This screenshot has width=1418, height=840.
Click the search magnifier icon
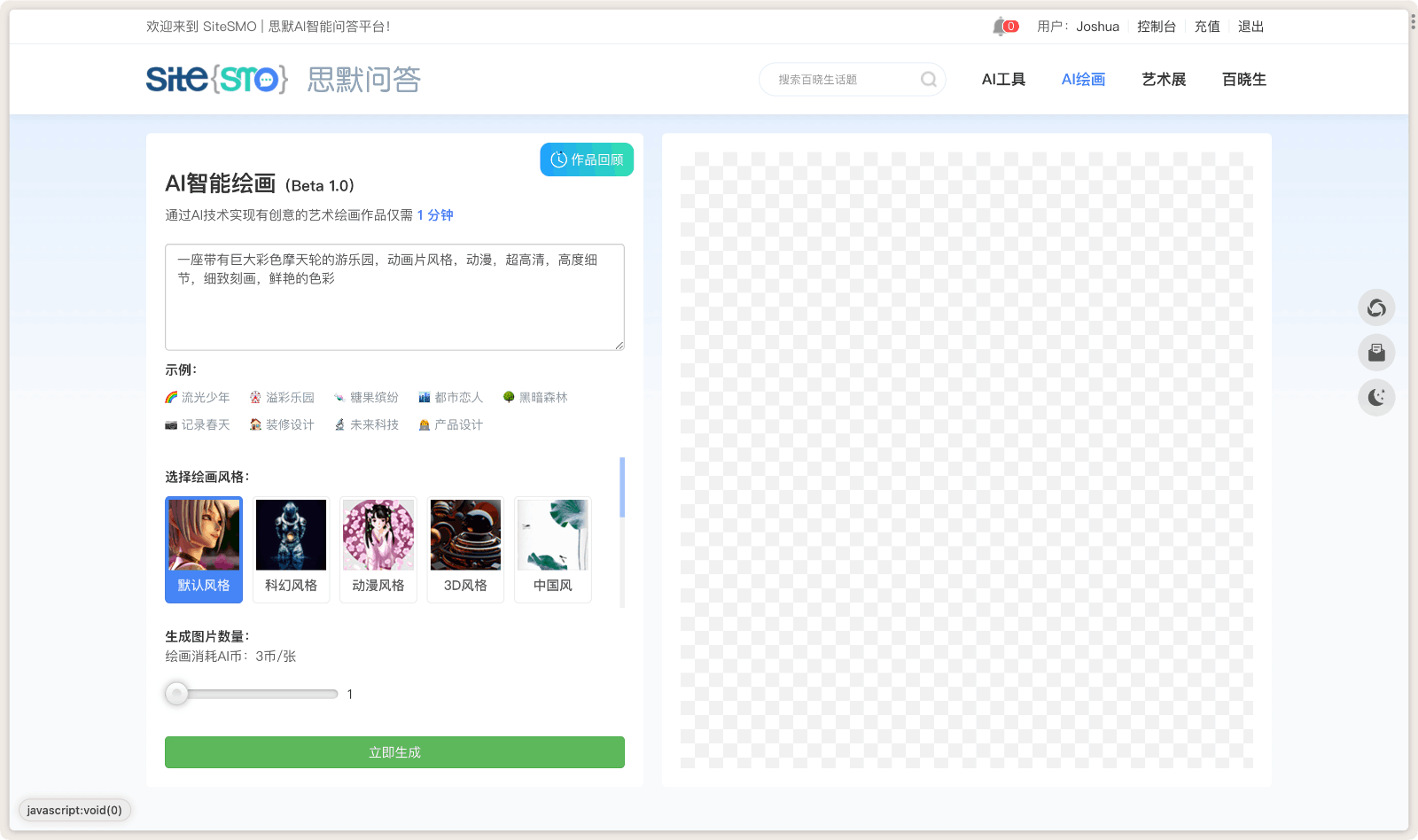point(927,79)
